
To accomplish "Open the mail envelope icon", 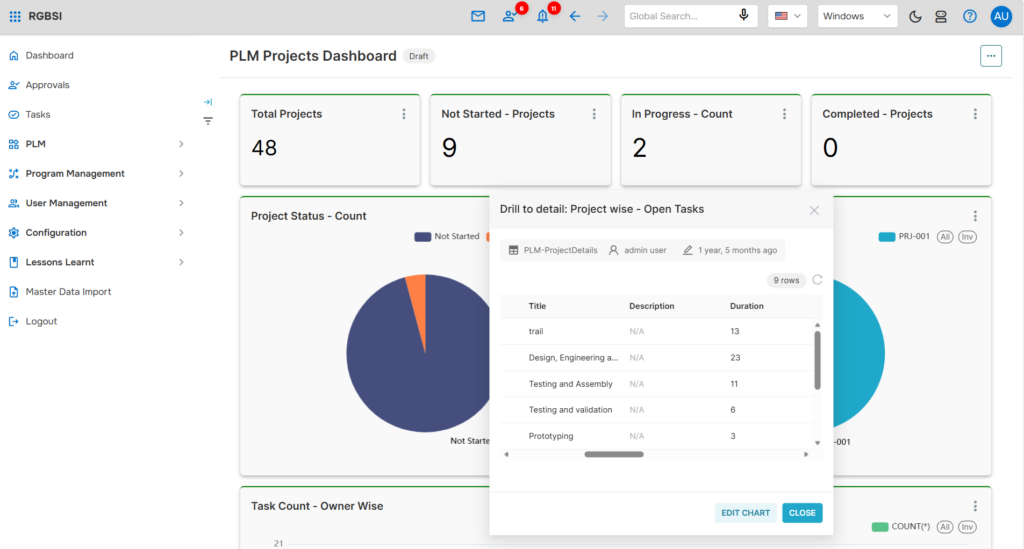I will pyautogui.click(x=478, y=16).
